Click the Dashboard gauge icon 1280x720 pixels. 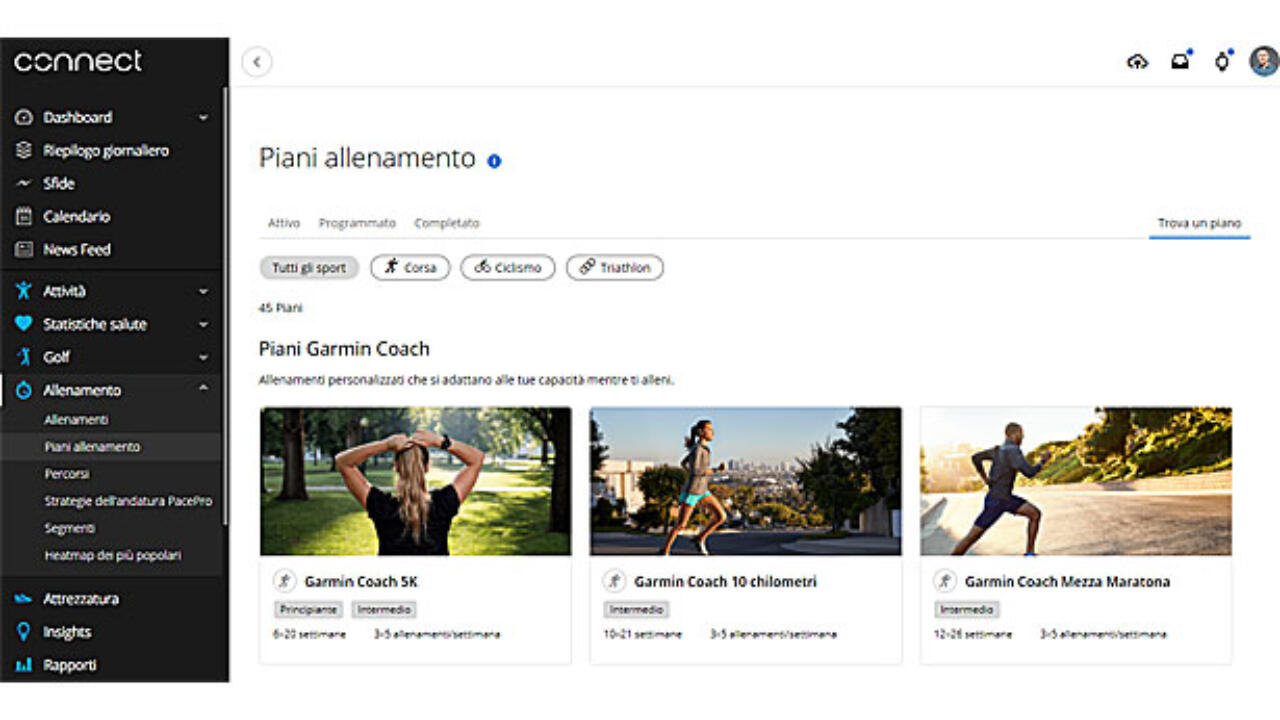point(24,117)
